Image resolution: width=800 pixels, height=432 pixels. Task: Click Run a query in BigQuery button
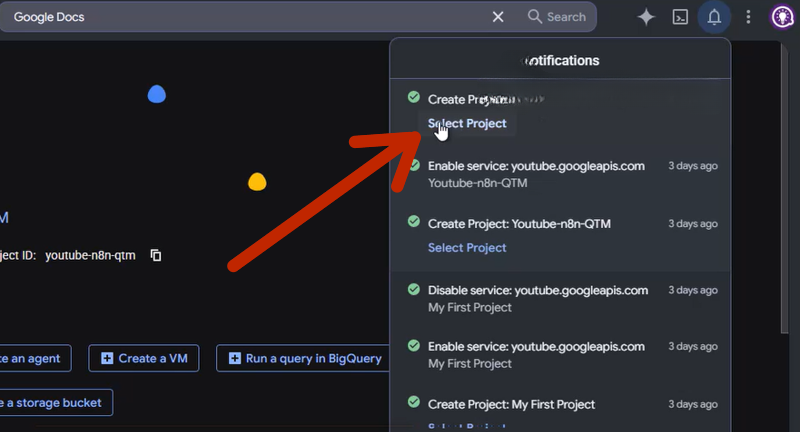click(x=304, y=359)
